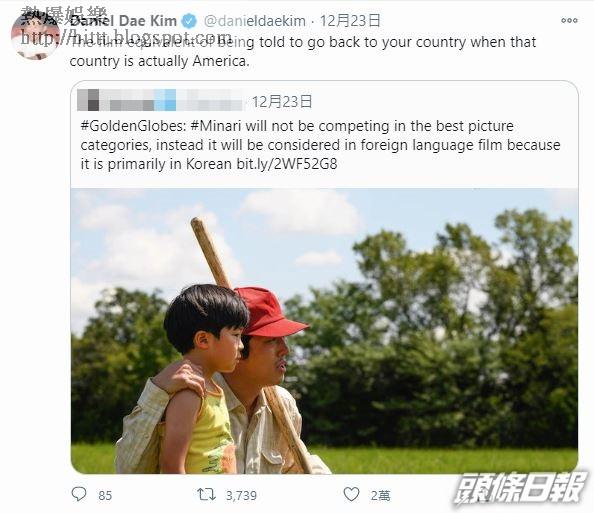Click the main tweet text about America
This screenshot has height=513, width=594.
point(303,52)
